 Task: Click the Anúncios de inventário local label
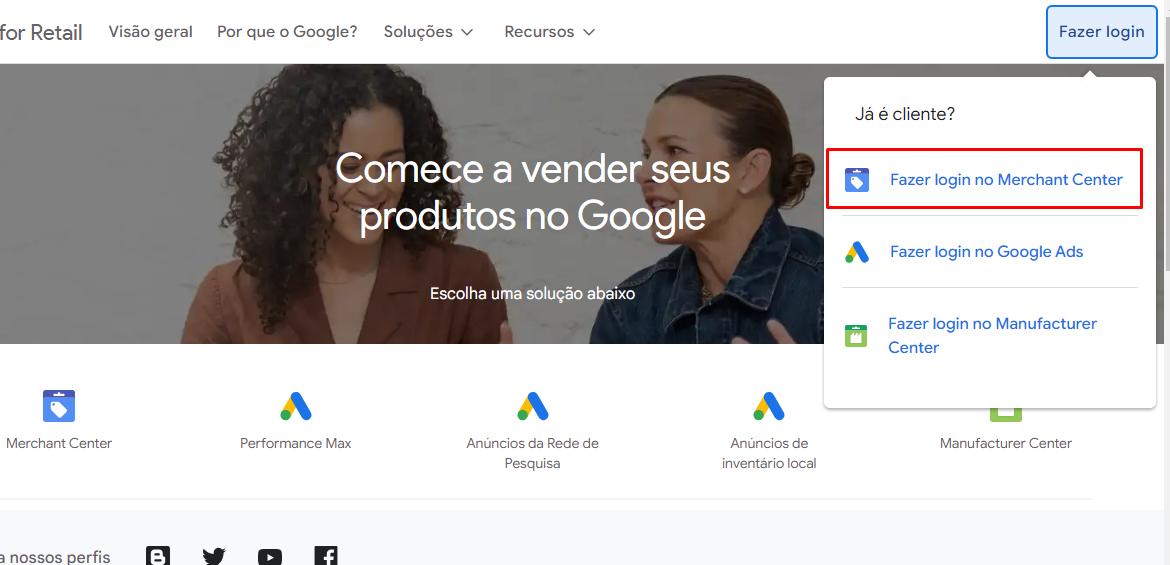769,453
